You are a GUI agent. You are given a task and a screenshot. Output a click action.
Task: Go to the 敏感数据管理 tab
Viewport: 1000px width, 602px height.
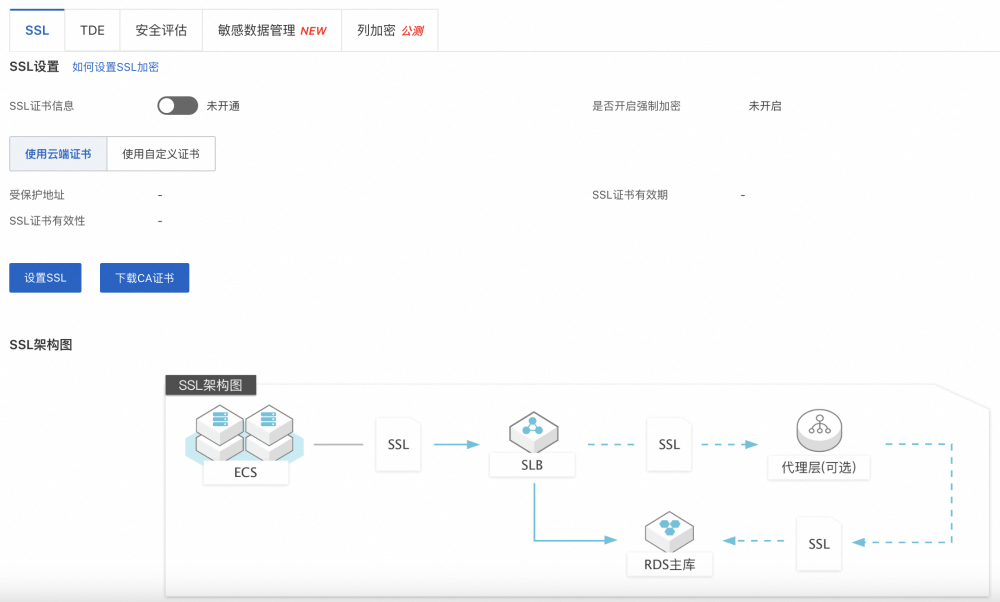(271, 31)
